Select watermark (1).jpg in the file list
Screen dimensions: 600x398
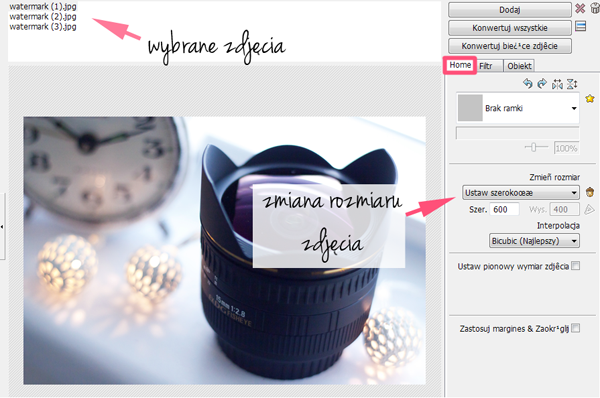pos(43,7)
